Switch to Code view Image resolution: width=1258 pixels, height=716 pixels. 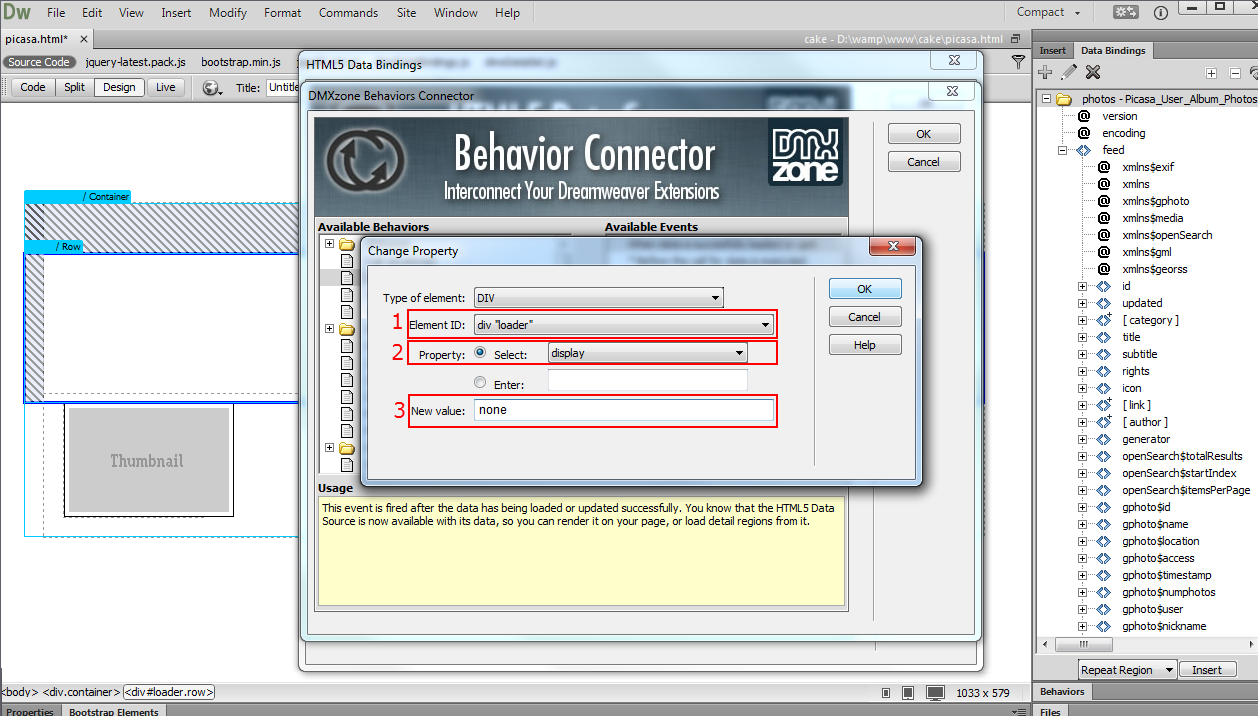[33, 87]
